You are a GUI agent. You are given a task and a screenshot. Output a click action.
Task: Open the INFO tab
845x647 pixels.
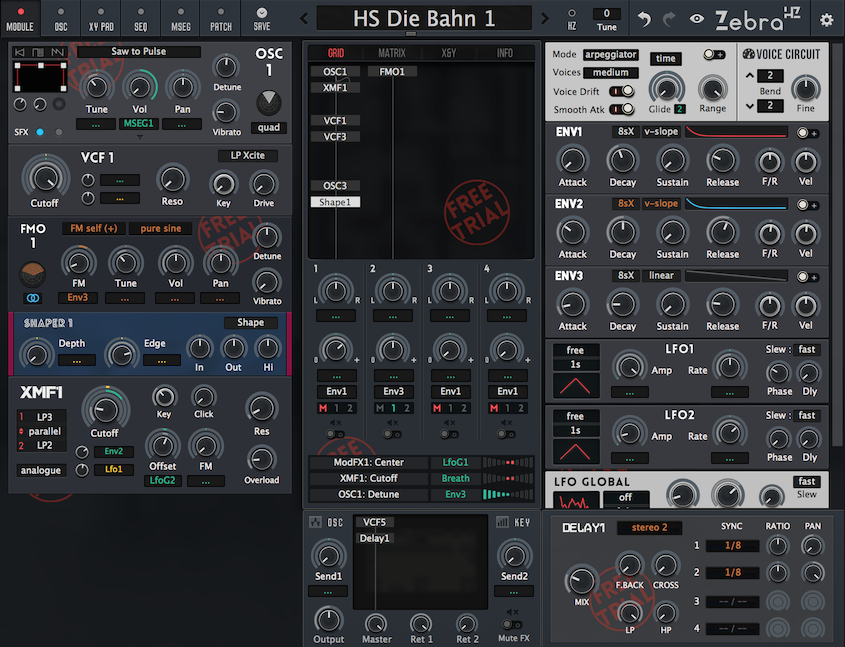[504, 53]
